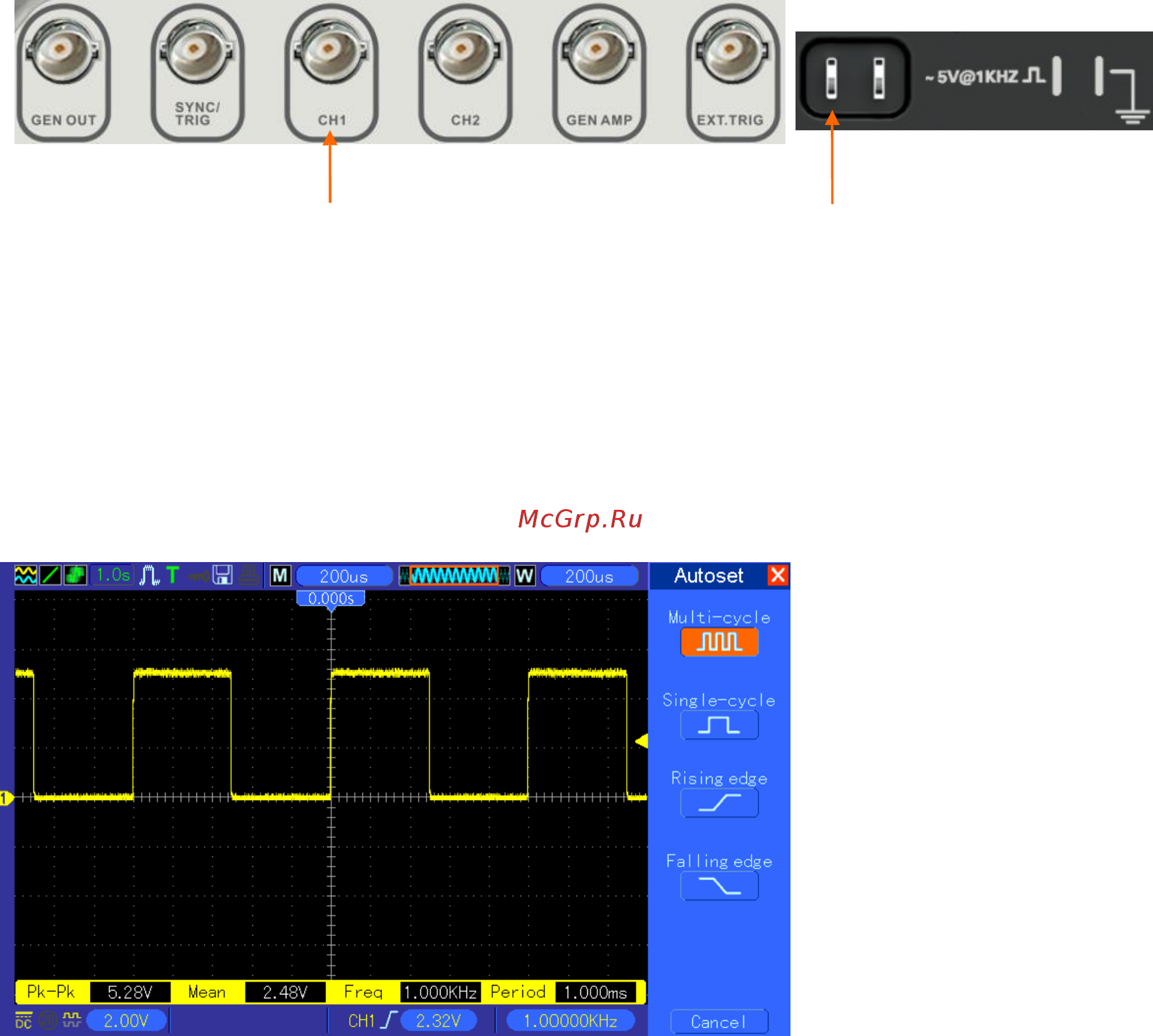Image resolution: width=1153 pixels, height=1036 pixels.
Task: Click the 2.32V trigger level value
Action: coord(439,1020)
